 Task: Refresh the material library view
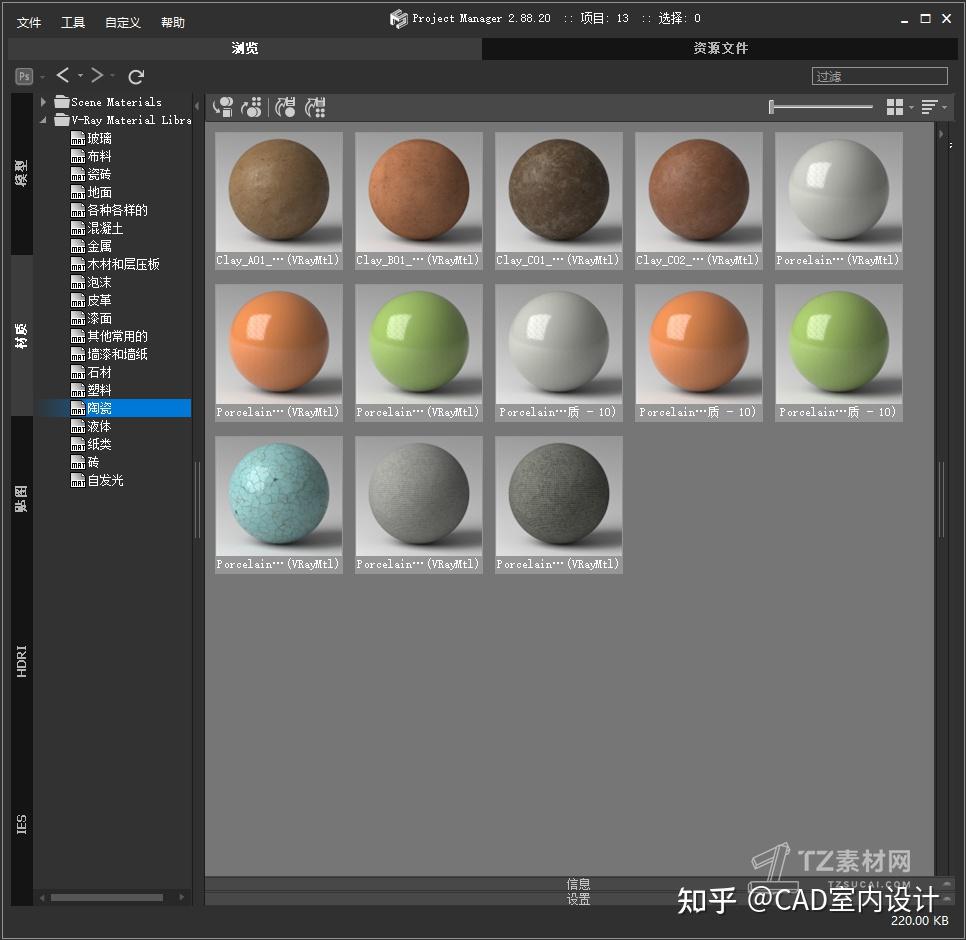point(136,75)
